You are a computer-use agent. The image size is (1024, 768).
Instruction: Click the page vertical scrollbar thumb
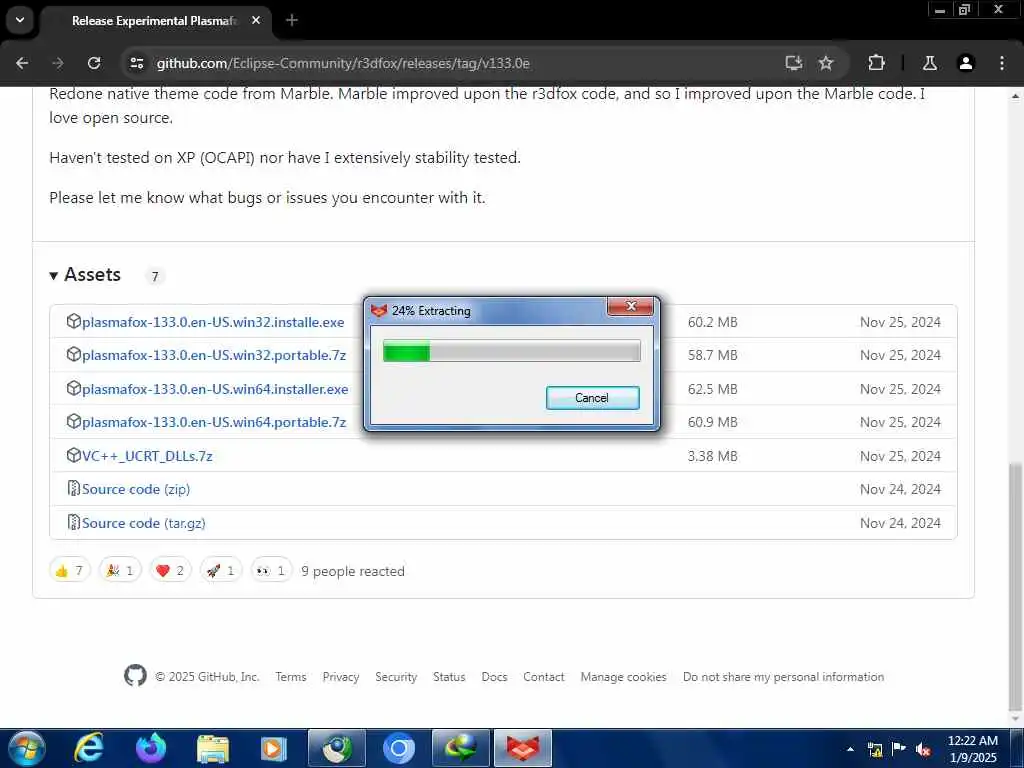point(1015,586)
